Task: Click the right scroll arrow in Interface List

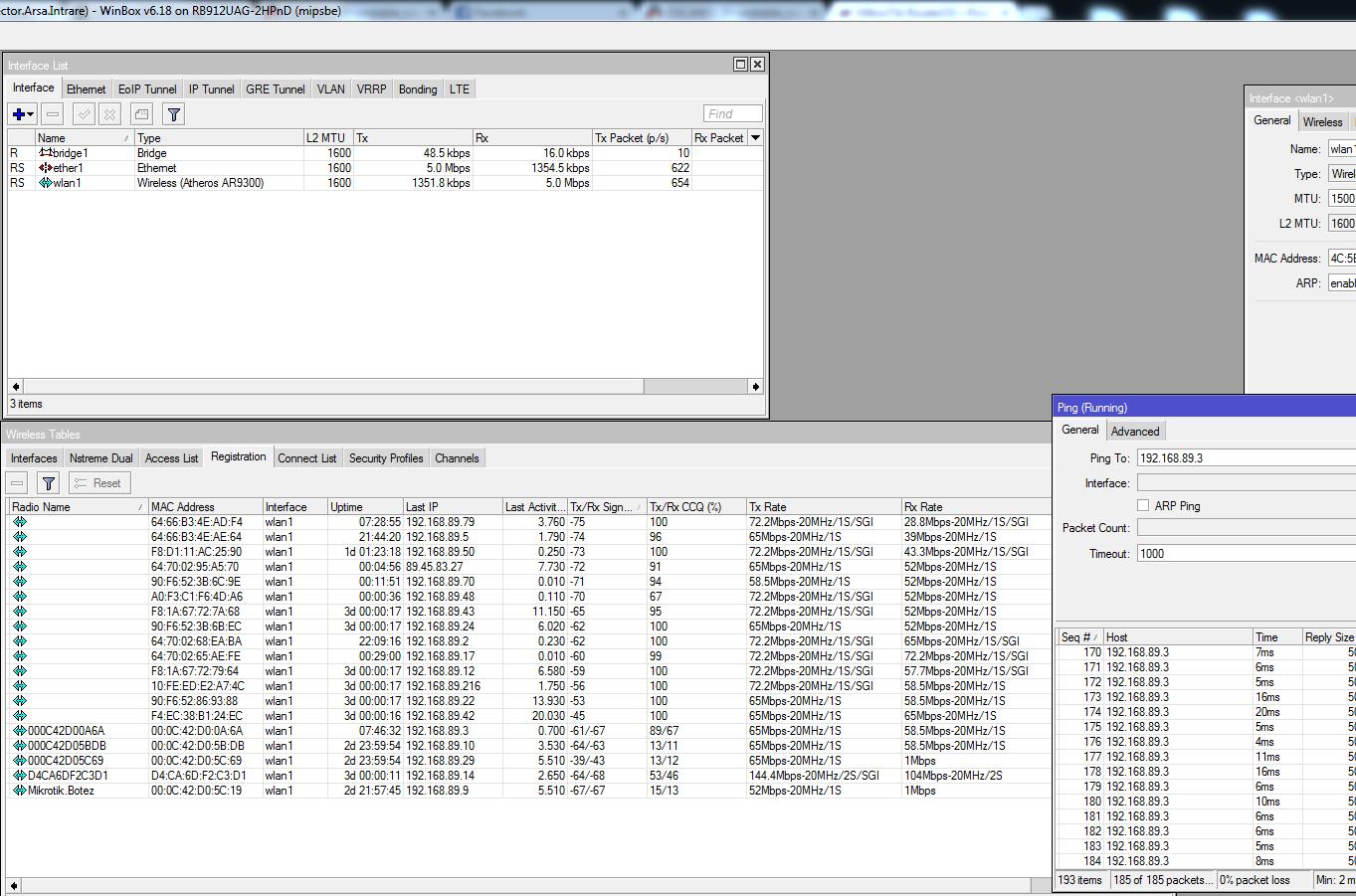Action: point(756,387)
